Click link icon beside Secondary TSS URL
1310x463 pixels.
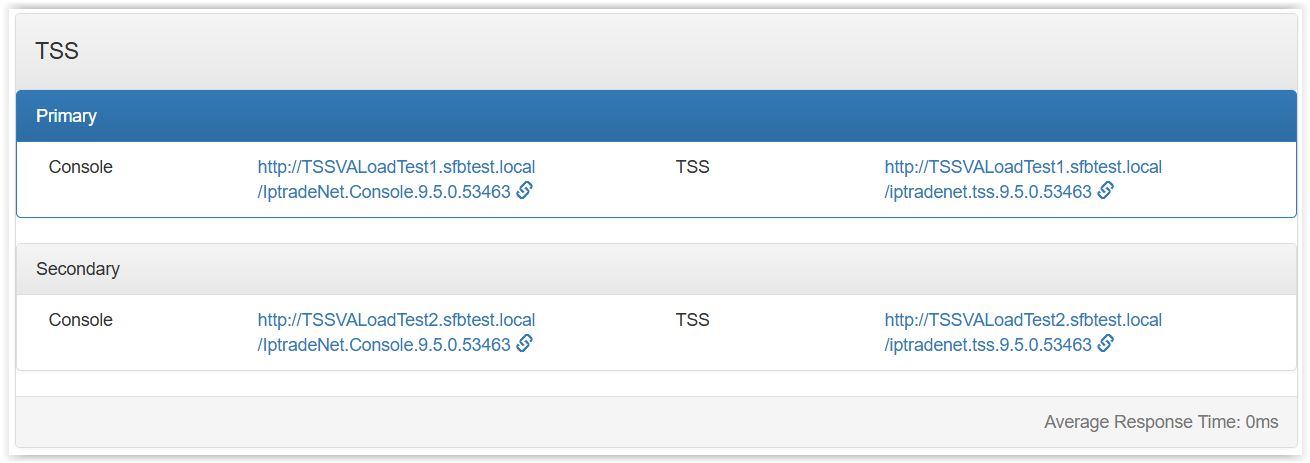tap(1105, 344)
